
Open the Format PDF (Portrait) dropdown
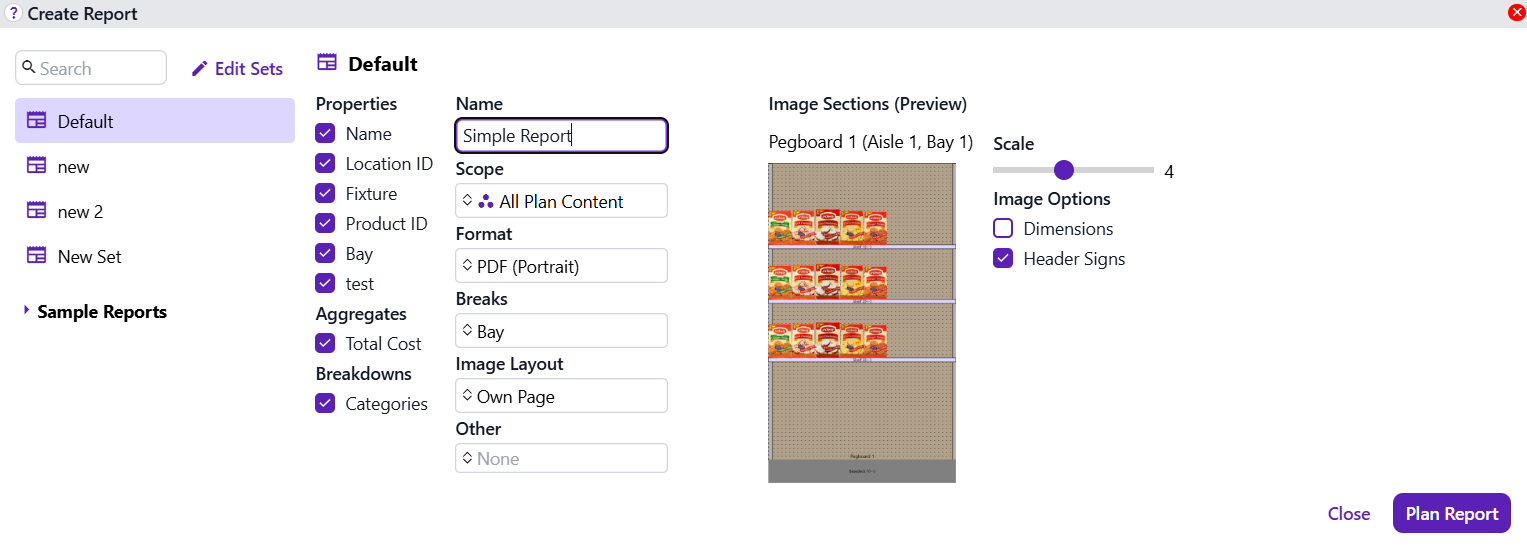coord(561,266)
